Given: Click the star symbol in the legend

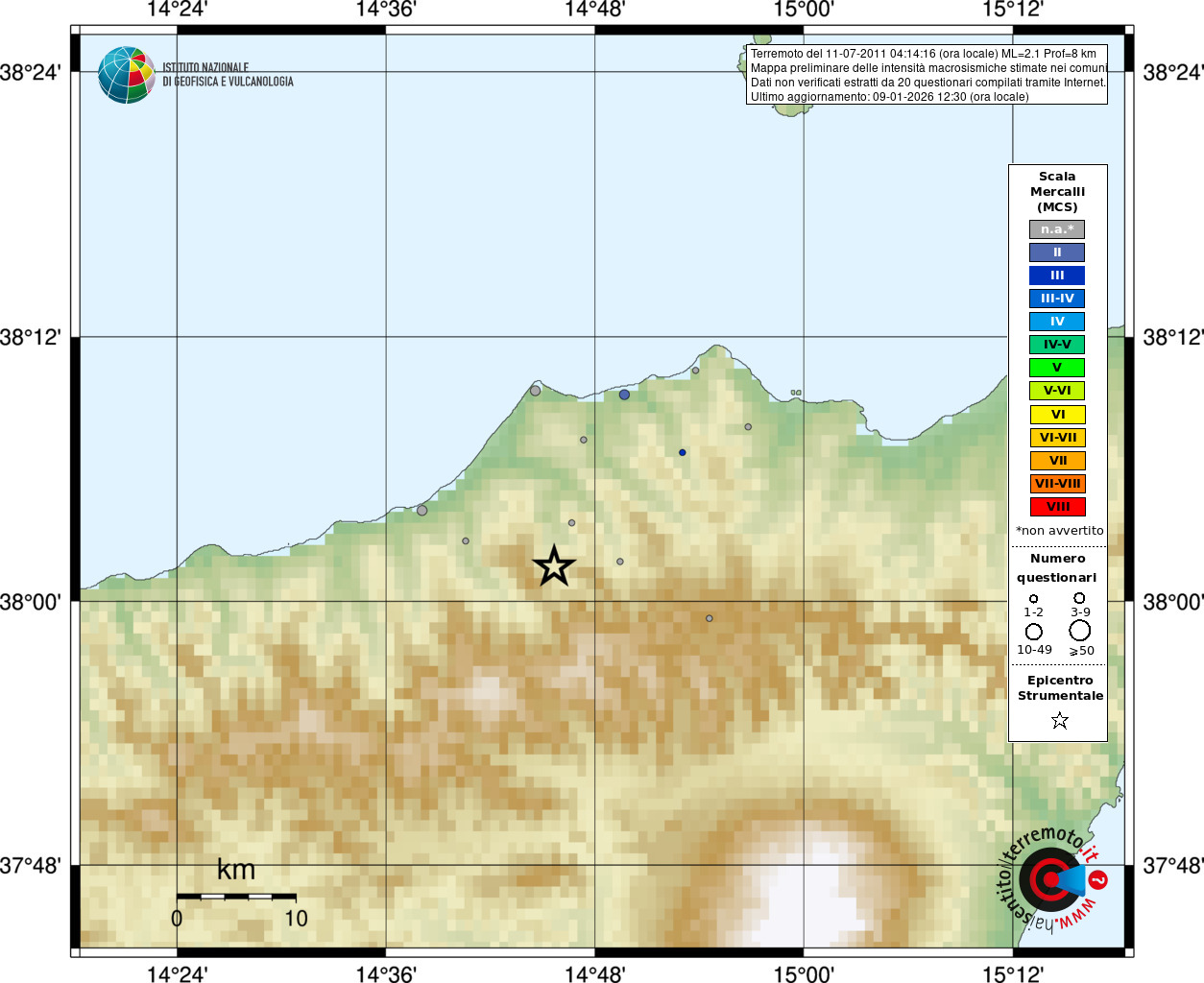Looking at the screenshot, I should pyautogui.click(x=1059, y=720).
